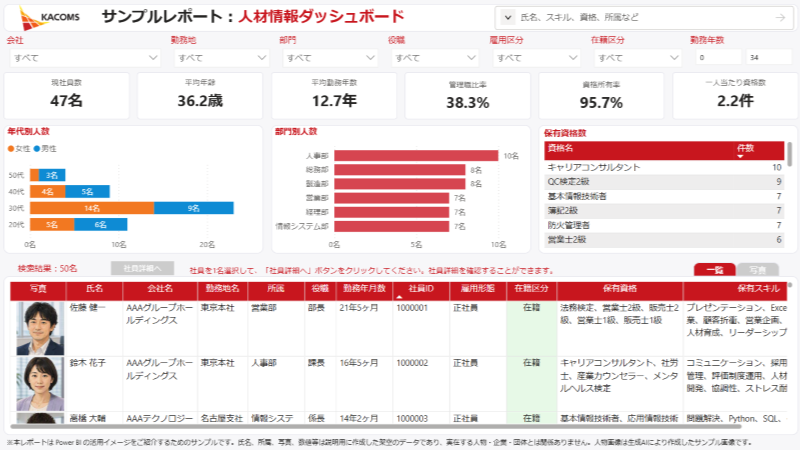This screenshot has width=800, height=450.
Task: Select the 30代 male bar labeled 9名
Action: click(194, 208)
